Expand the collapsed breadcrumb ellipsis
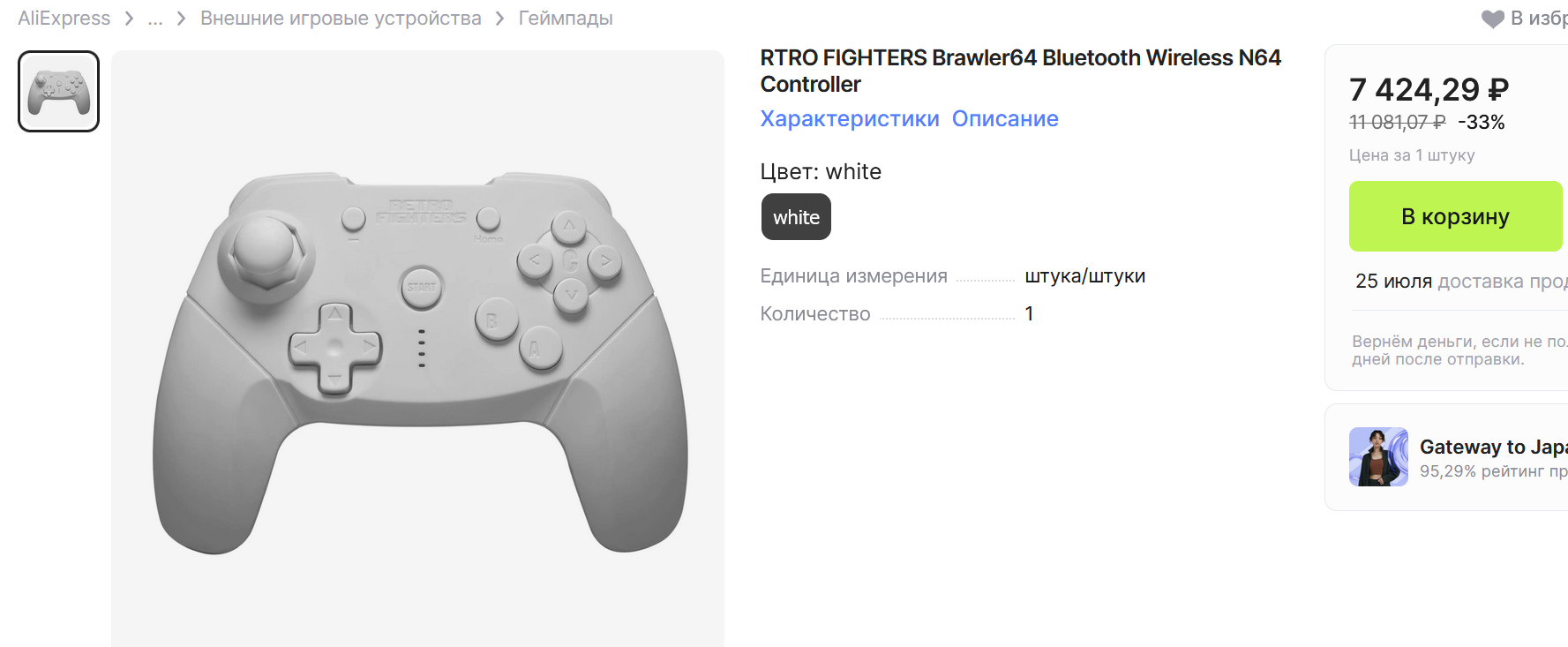The height and width of the screenshot is (647, 1568). (155, 19)
